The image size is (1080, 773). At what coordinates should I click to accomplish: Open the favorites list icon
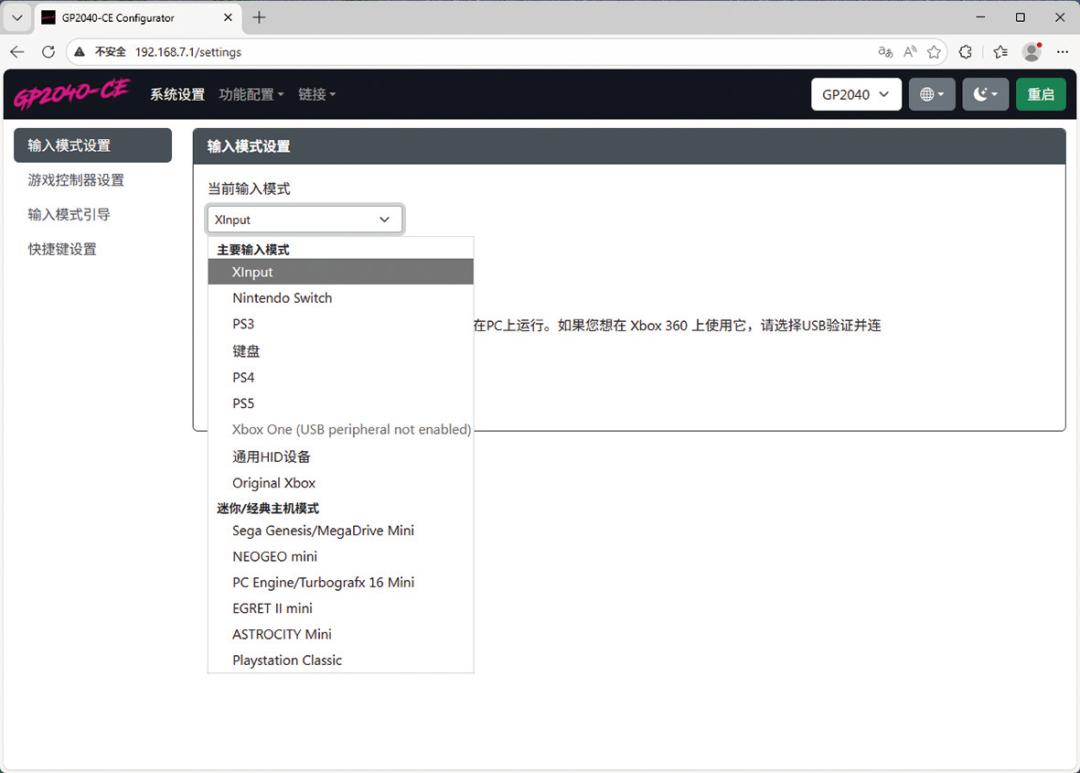[x=1000, y=52]
